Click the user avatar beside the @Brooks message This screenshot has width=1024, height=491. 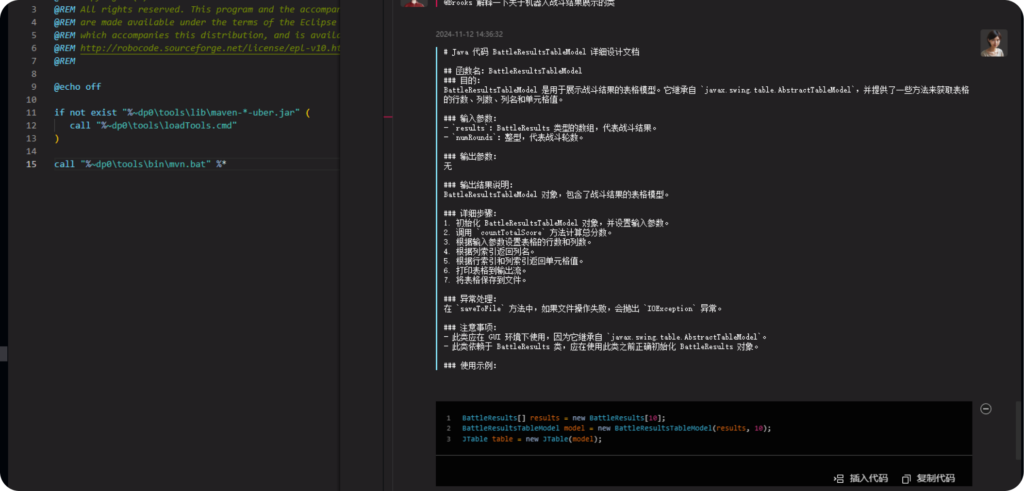point(414,3)
